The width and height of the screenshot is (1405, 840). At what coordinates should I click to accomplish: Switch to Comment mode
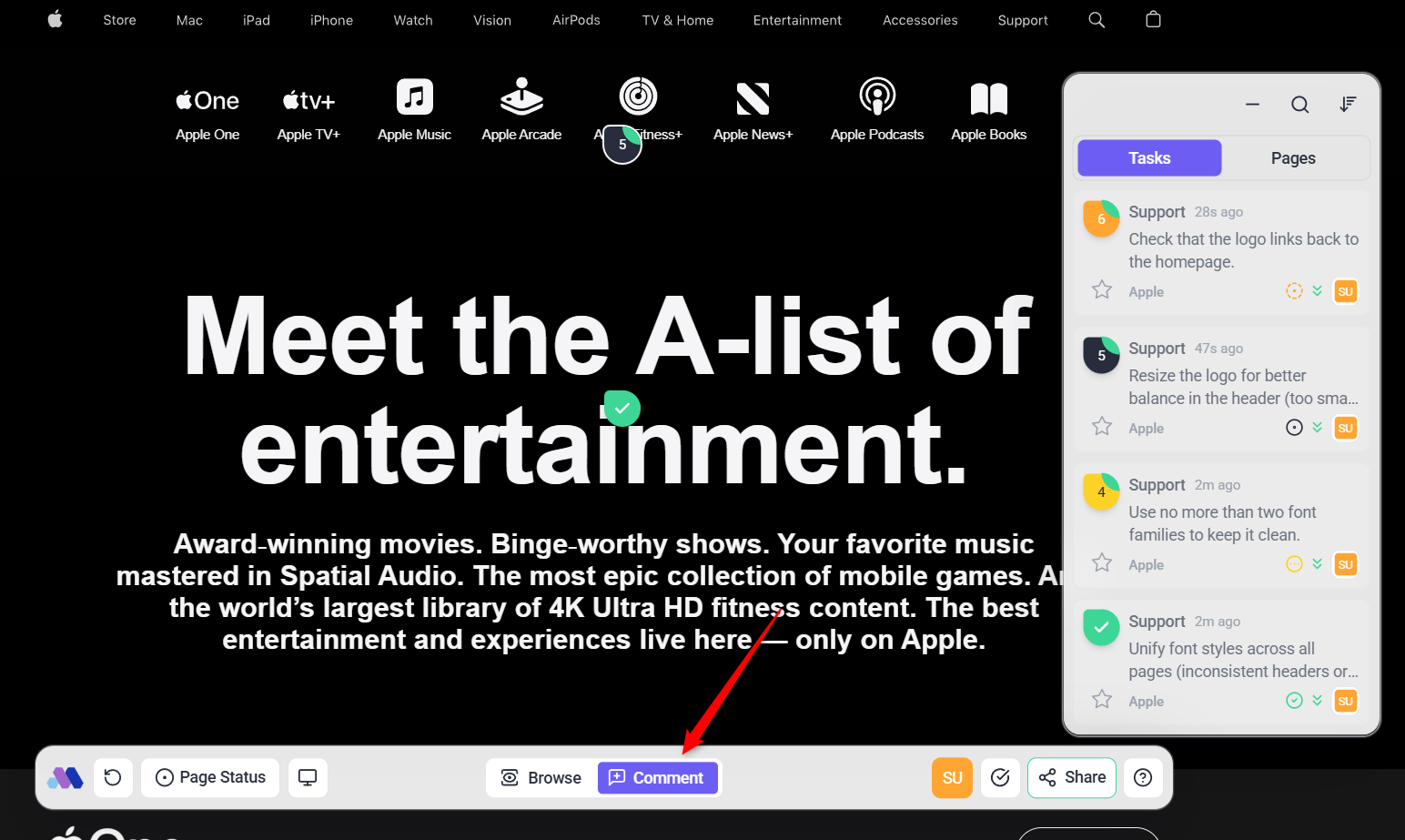tap(657, 778)
